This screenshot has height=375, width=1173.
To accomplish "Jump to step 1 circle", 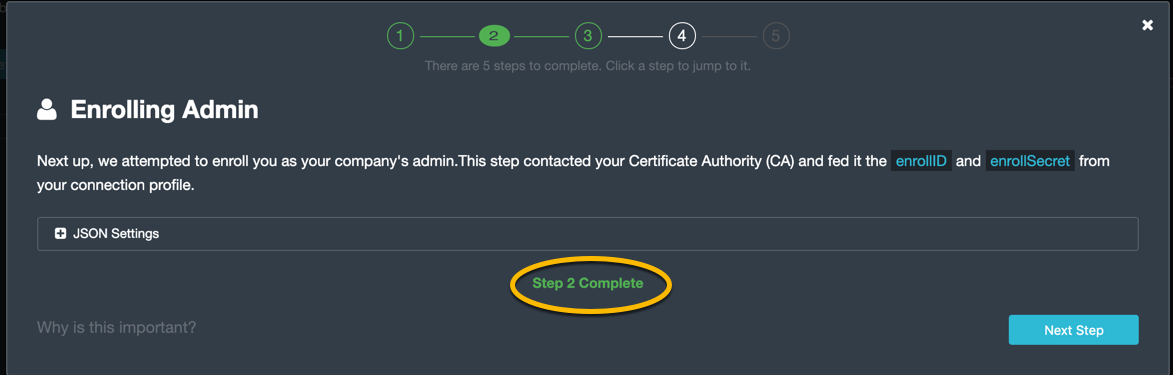I will [400, 35].
